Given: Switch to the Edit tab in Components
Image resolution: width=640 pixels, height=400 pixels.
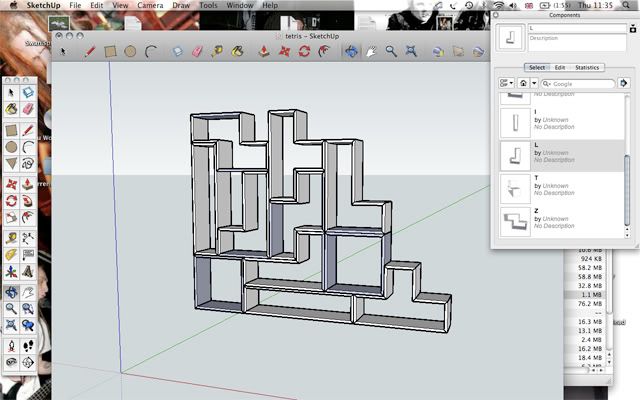Looking at the screenshot, I should pyautogui.click(x=560, y=67).
